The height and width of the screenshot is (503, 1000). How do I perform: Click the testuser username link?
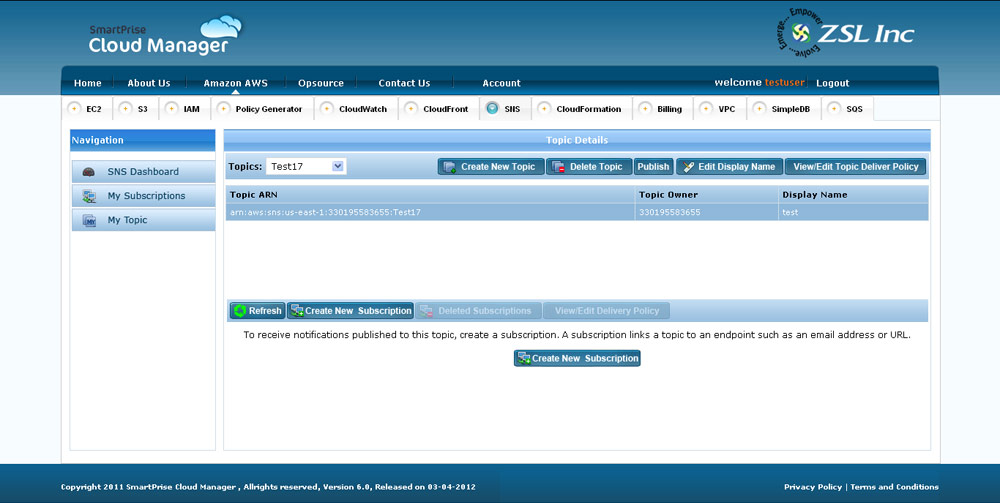[784, 82]
